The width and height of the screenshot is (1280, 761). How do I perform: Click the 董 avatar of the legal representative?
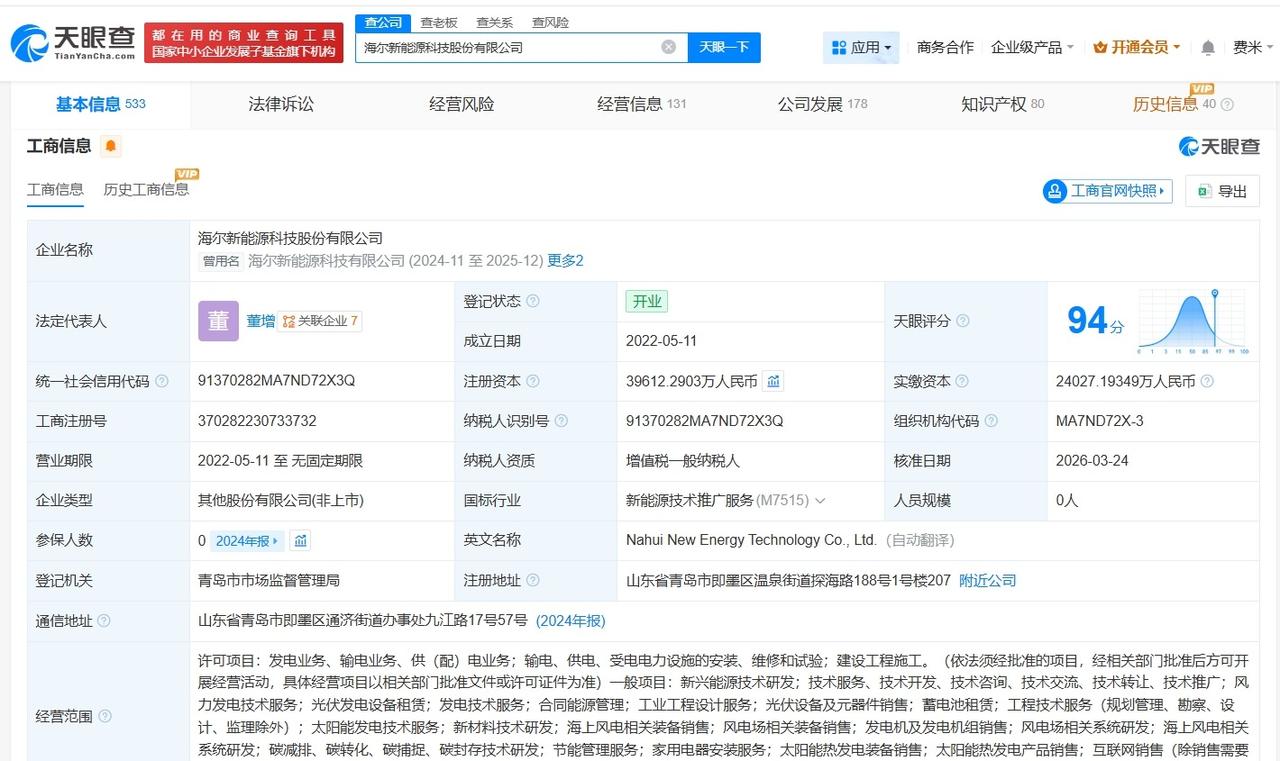[218, 321]
